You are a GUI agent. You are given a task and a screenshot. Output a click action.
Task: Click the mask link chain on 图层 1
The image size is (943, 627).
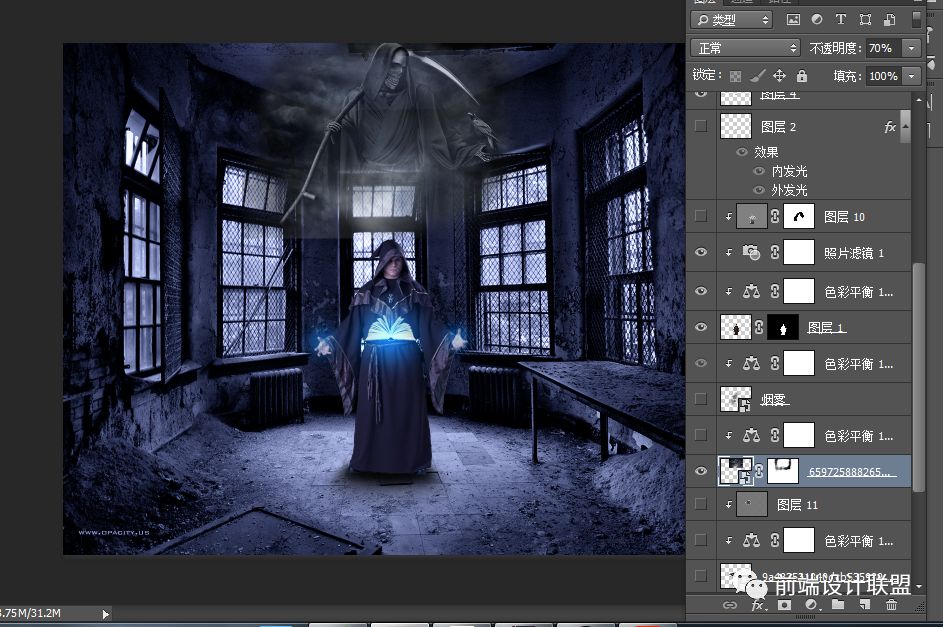[759, 327]
